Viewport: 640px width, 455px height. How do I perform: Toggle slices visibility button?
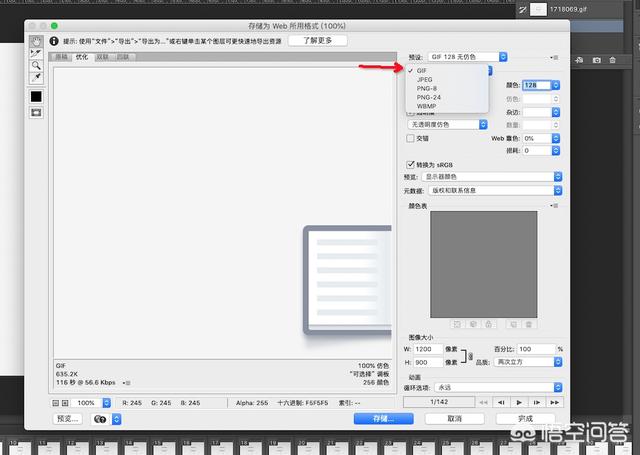(36, 113)
